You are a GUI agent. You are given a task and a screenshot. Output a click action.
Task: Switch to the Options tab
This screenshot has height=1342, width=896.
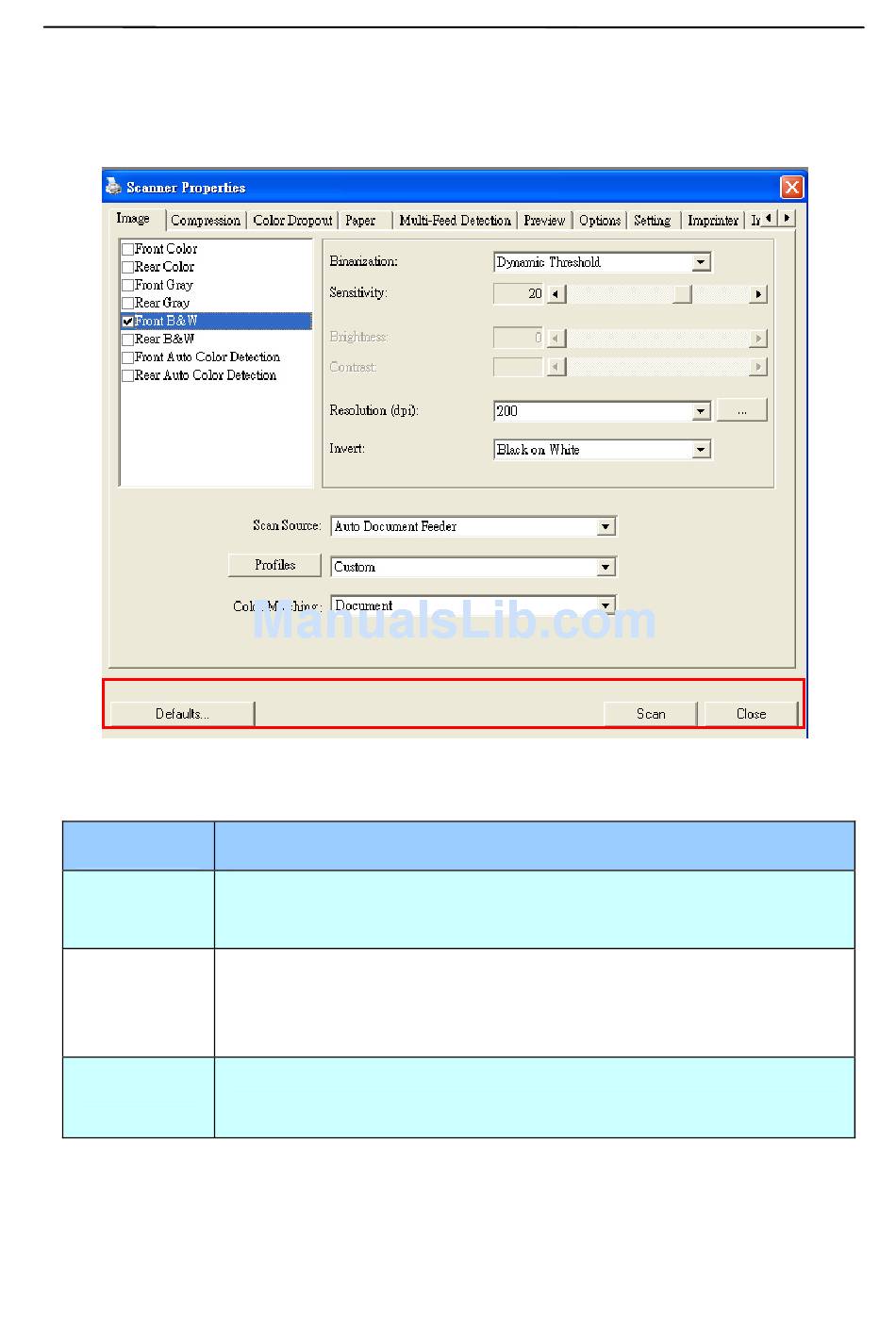(x=600, y=221)
